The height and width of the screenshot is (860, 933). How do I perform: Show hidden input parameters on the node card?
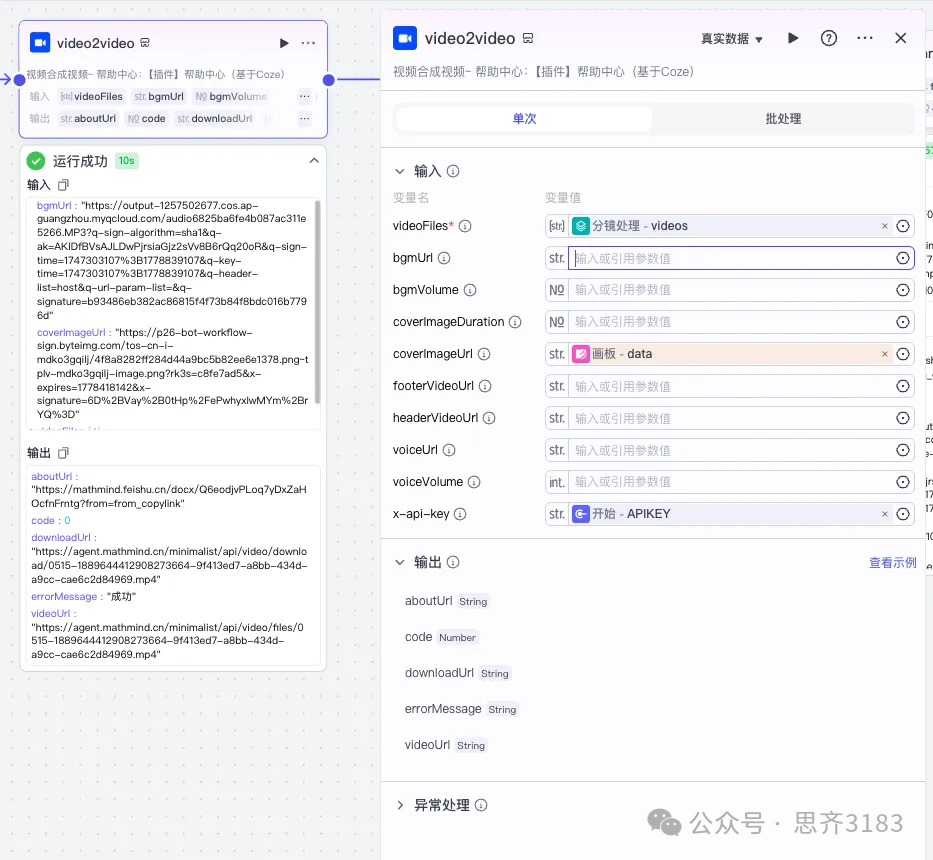coord(305,96)
